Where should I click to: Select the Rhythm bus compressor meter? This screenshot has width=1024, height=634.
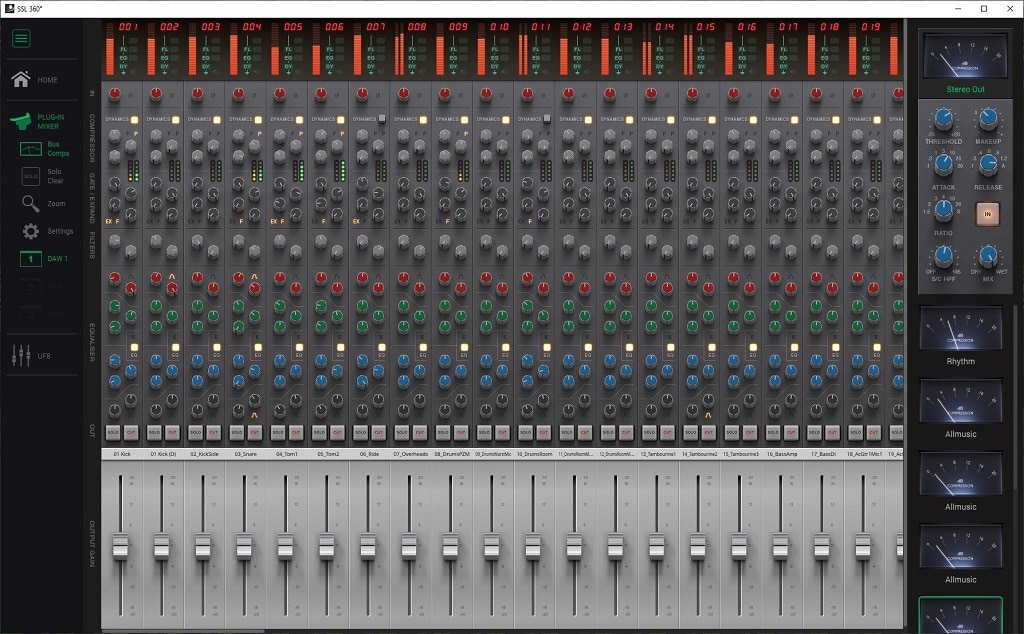point(961,330)
